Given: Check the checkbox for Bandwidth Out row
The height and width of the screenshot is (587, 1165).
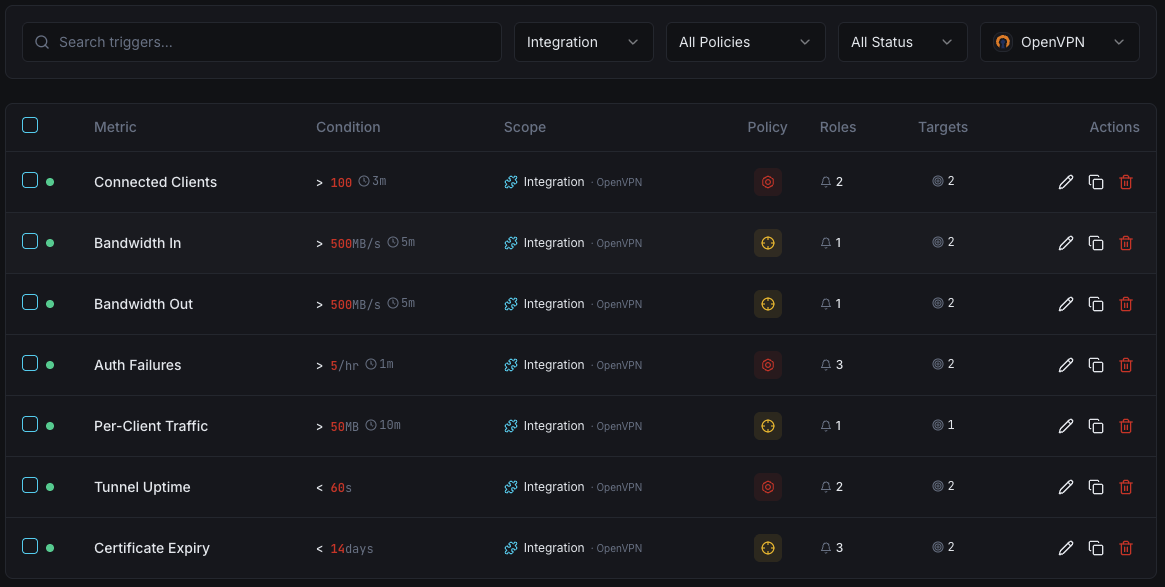Looking at the screenshot, I should pyautogui.click(x=30, y=303).
